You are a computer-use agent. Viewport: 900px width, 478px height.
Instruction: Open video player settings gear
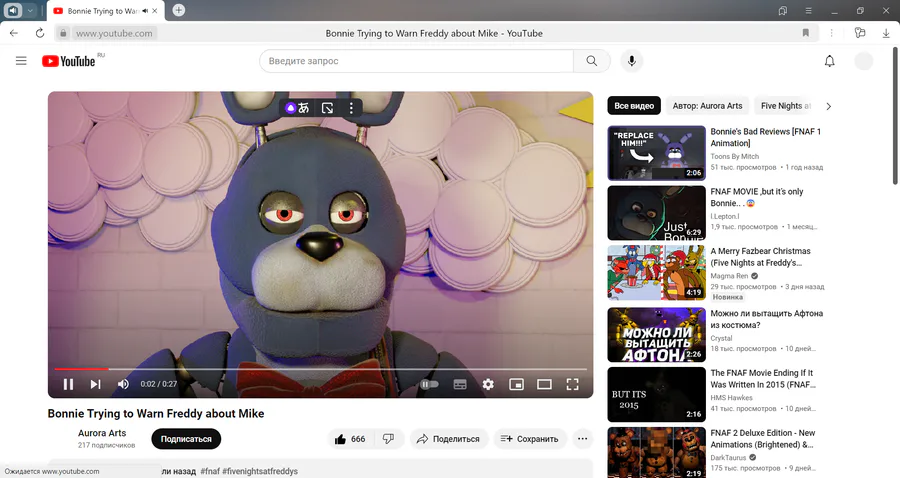tap(488, 384)
